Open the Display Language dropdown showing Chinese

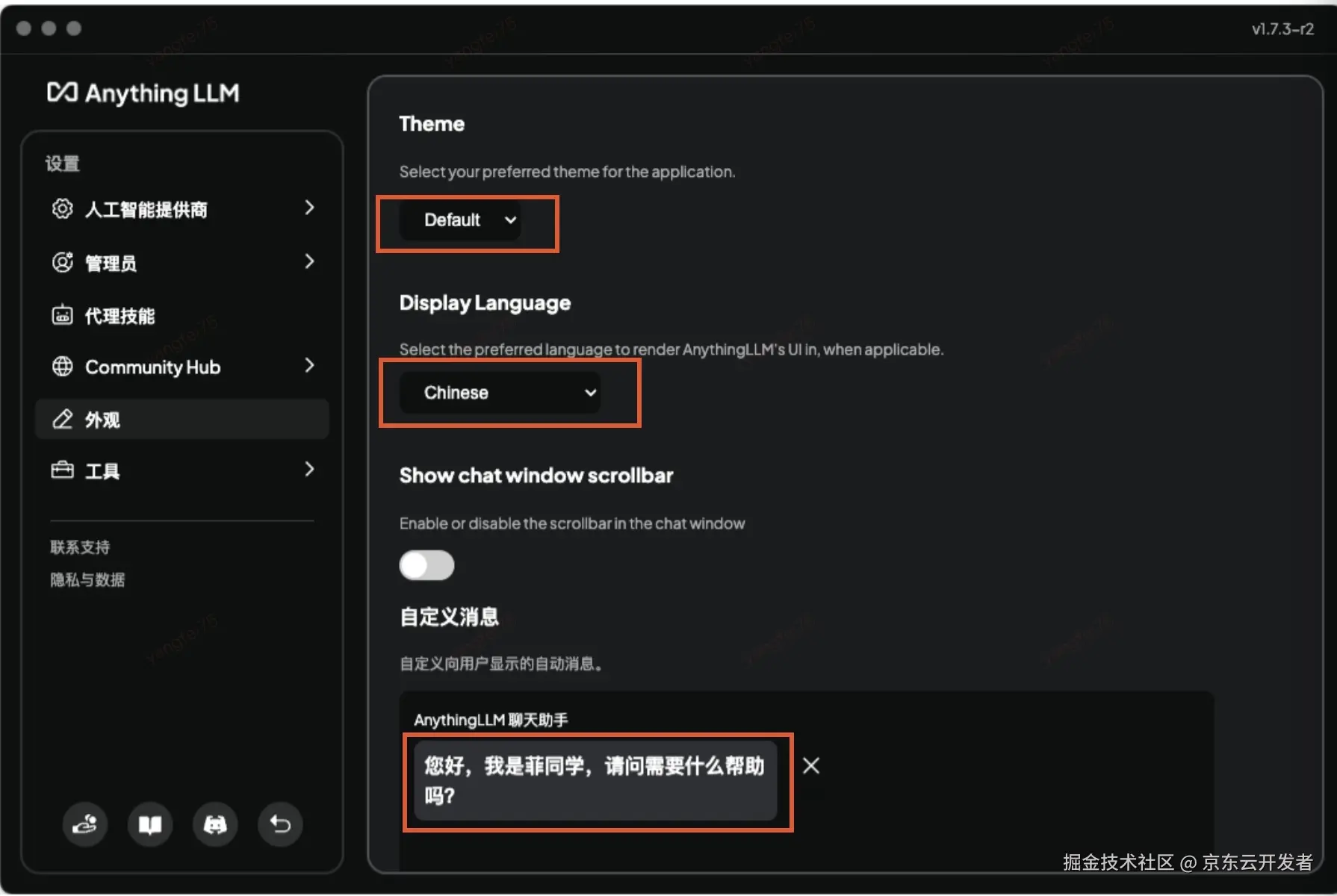(500, 393)
